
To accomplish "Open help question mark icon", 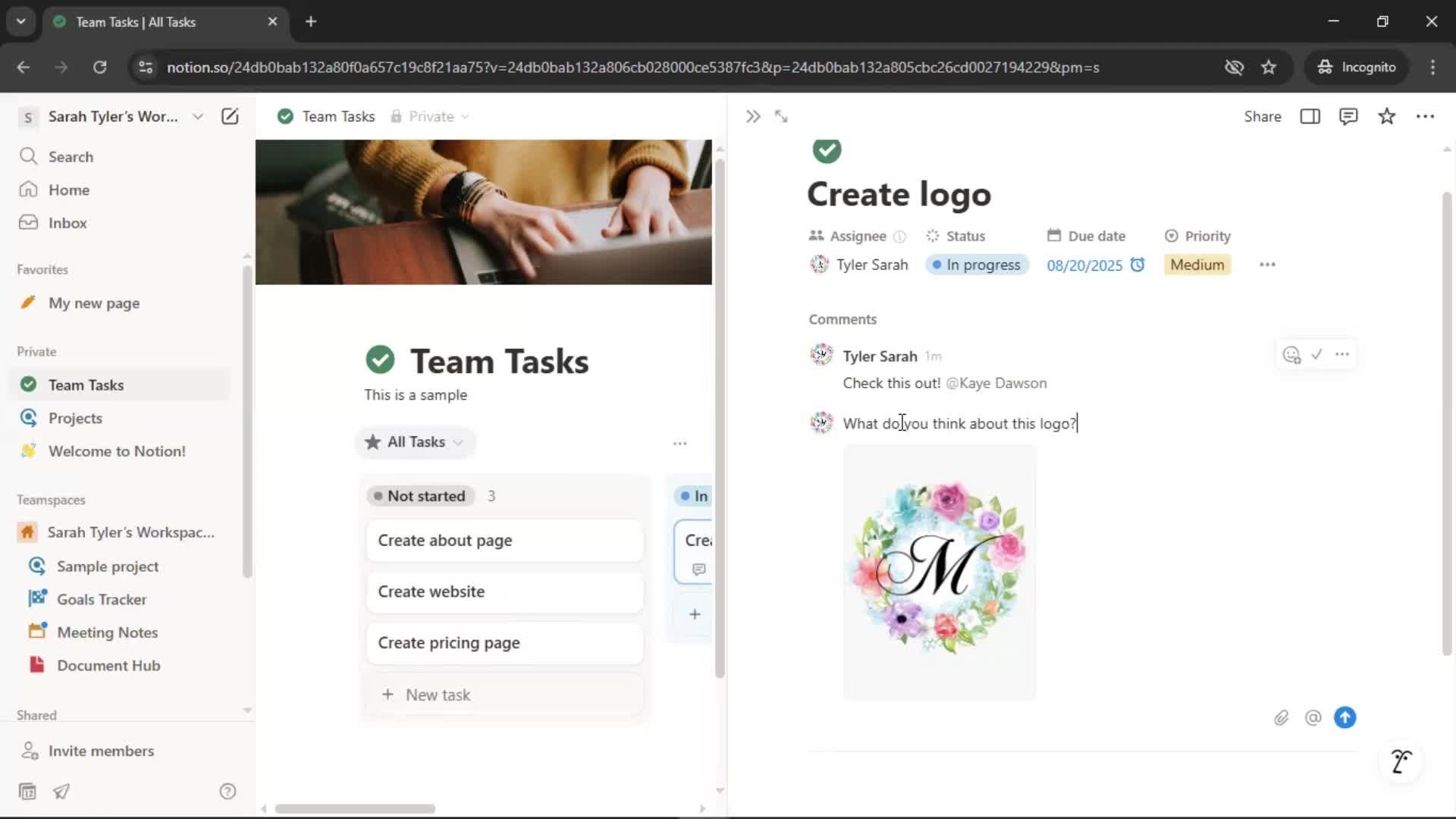I will [227, 792].
